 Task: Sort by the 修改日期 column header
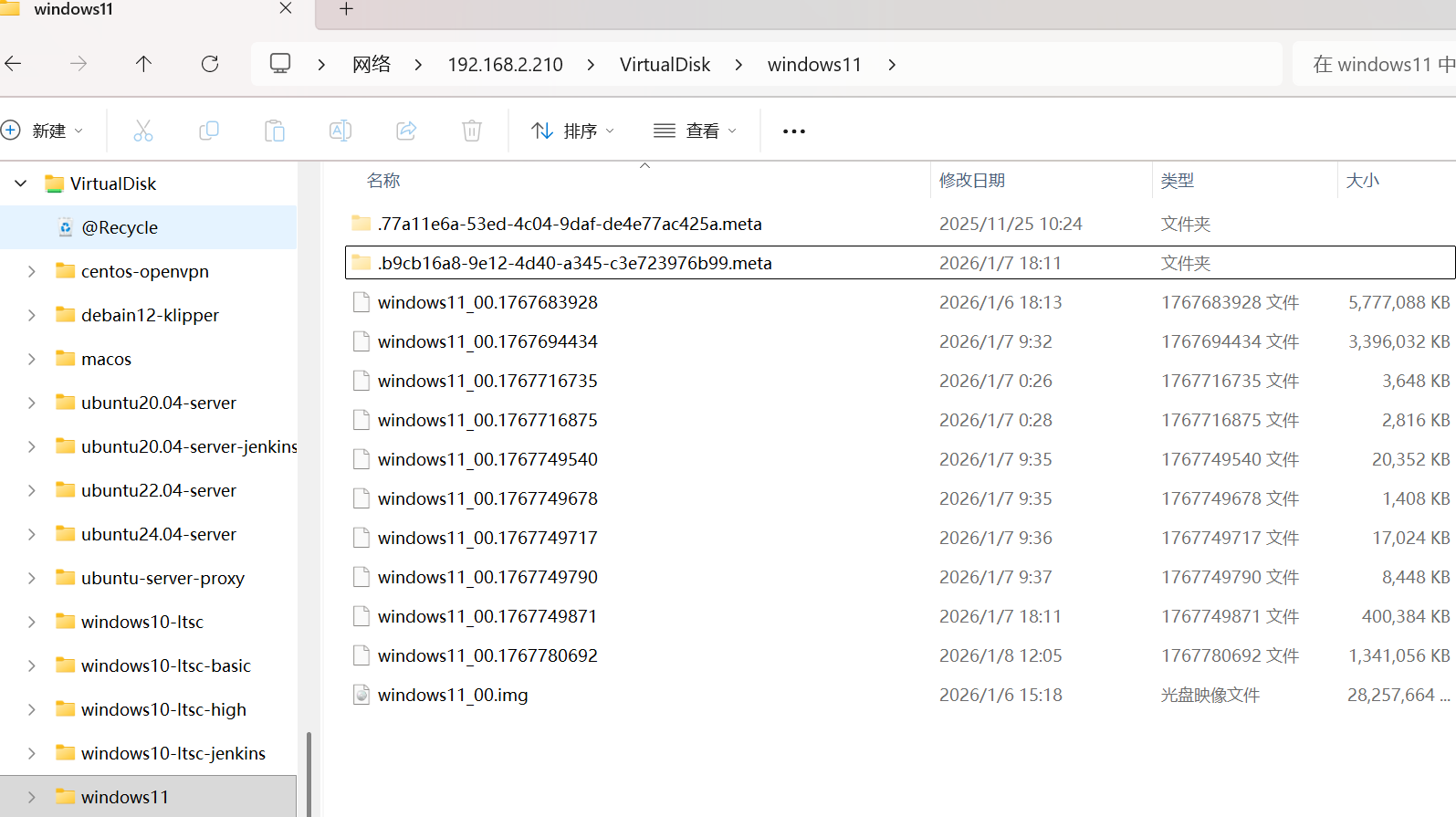pos(972,181)
